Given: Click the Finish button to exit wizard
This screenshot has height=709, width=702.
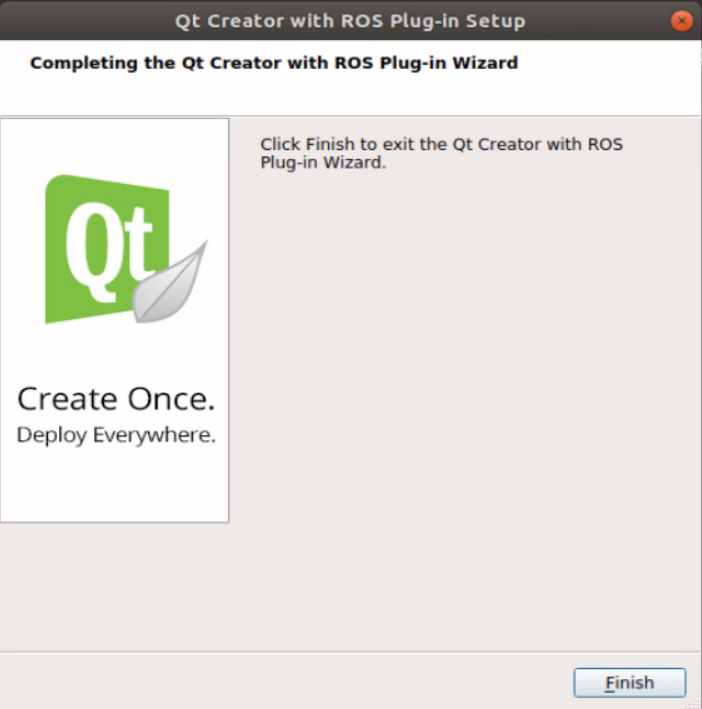Looking at the screenshot, I should pyautogui.click(x=630, y=682).
